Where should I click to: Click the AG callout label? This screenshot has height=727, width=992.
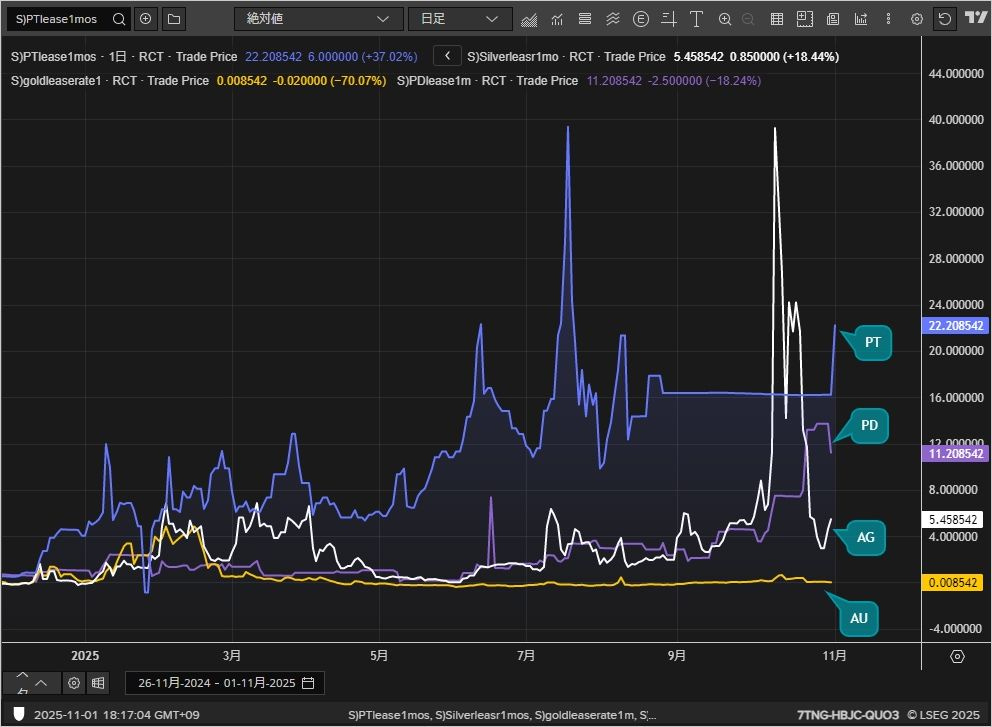[865, 537]
